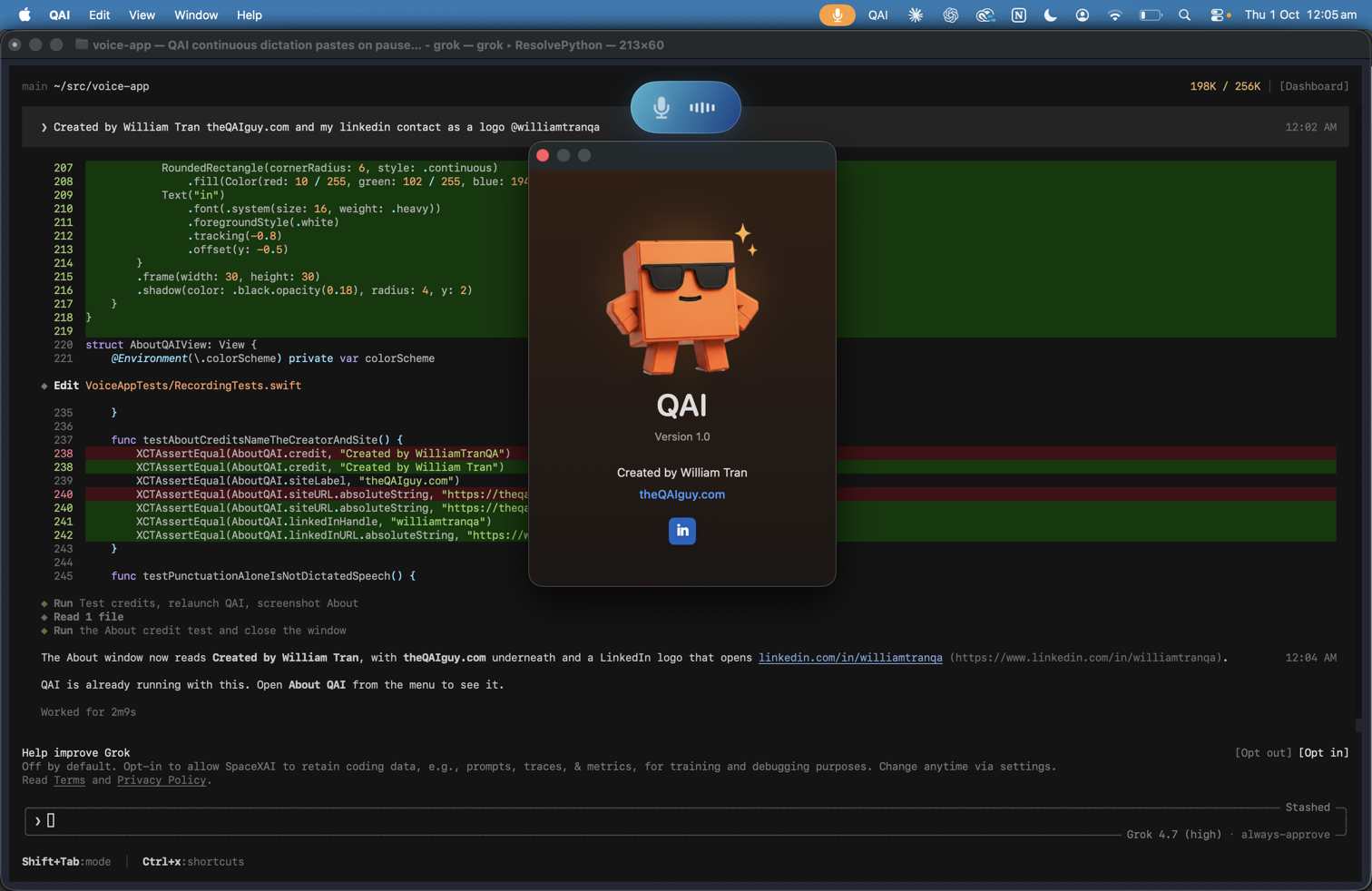Toggle Do Not Disturb moon icon
Screen dimensions: 1372x891
point(1050,15)
